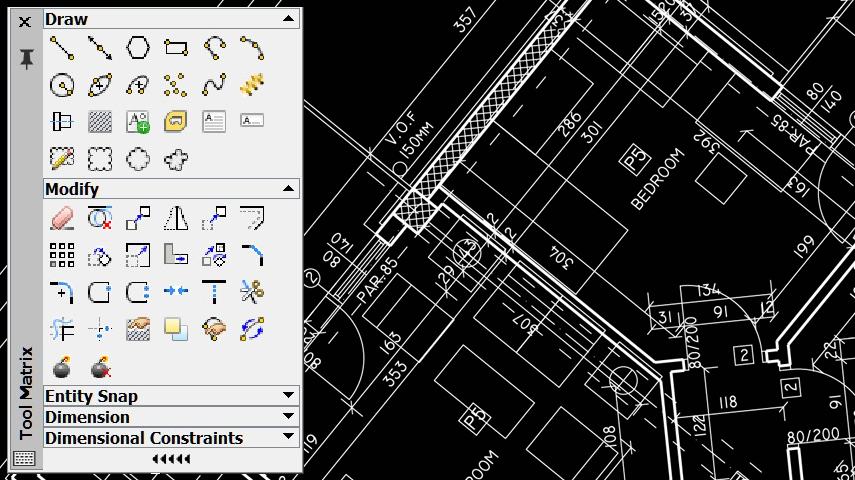
Task: Click the Array grid tool
Action: (62, 254)
